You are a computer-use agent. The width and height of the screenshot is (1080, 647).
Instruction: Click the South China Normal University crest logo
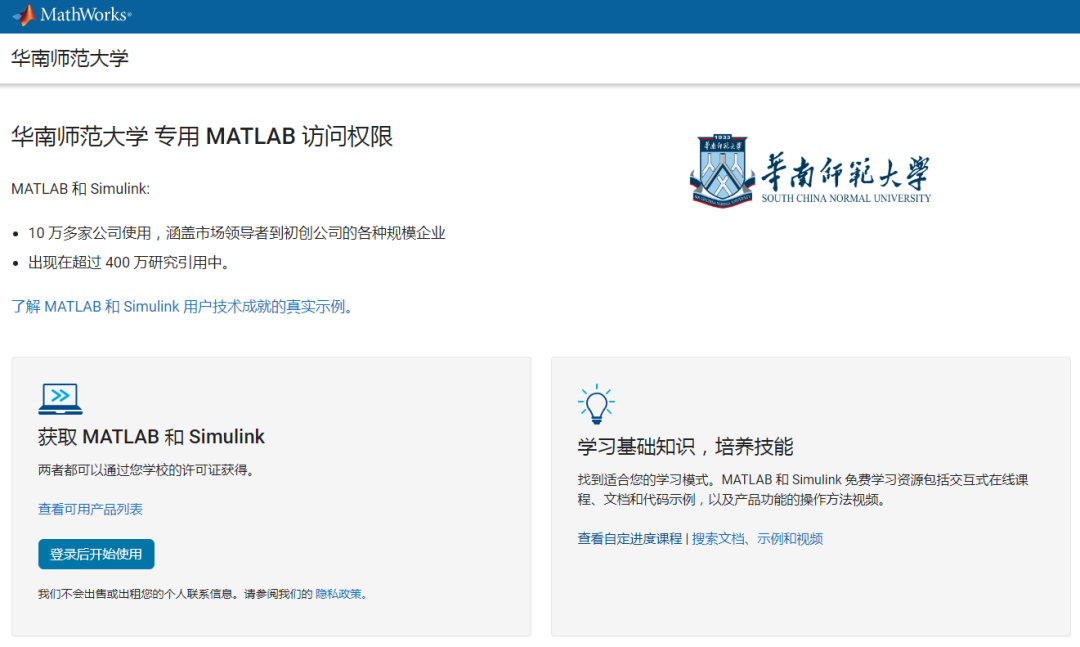tap(722, 171)
